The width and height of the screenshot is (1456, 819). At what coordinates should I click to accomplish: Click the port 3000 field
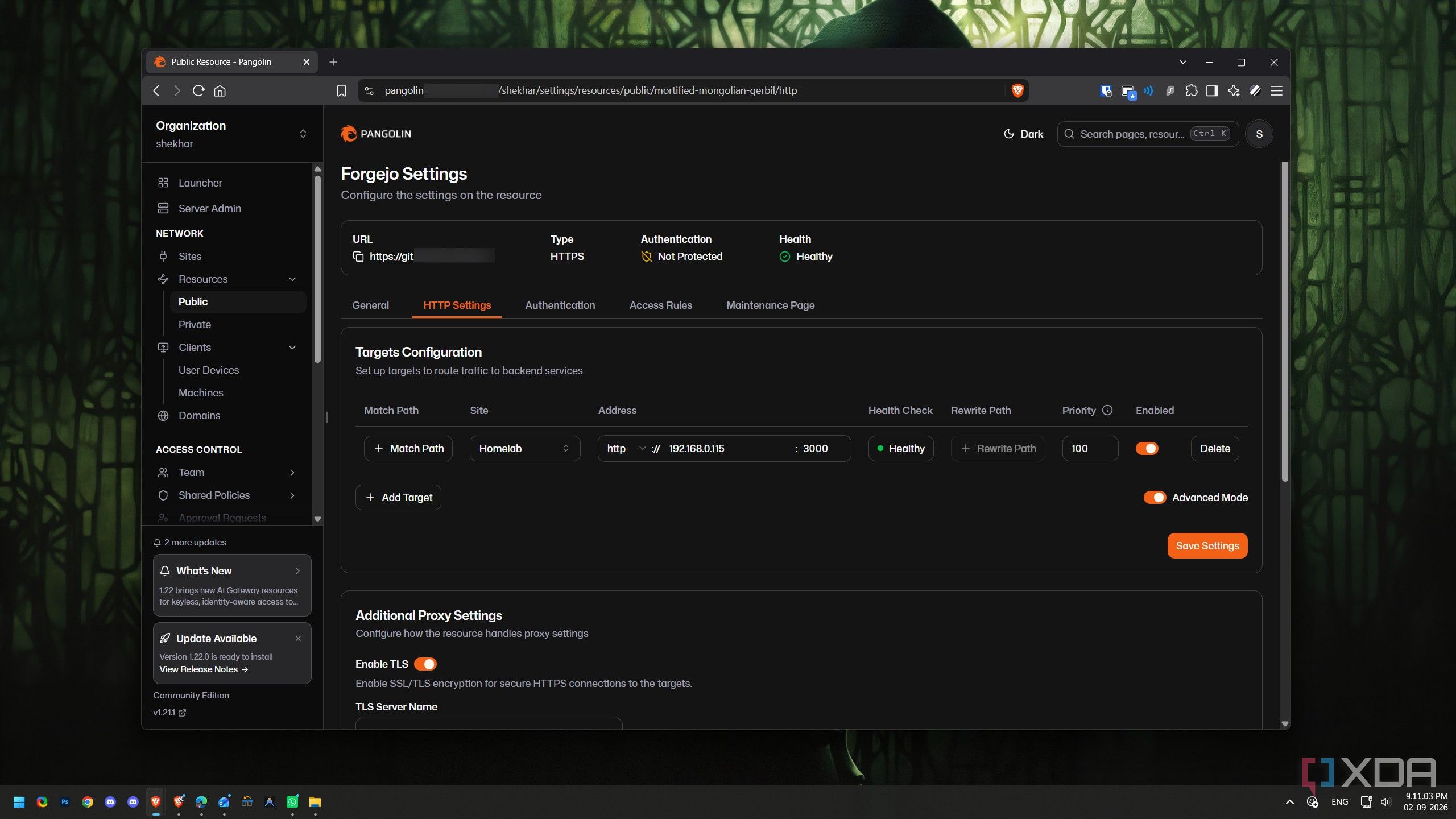(x=823, y=448)
